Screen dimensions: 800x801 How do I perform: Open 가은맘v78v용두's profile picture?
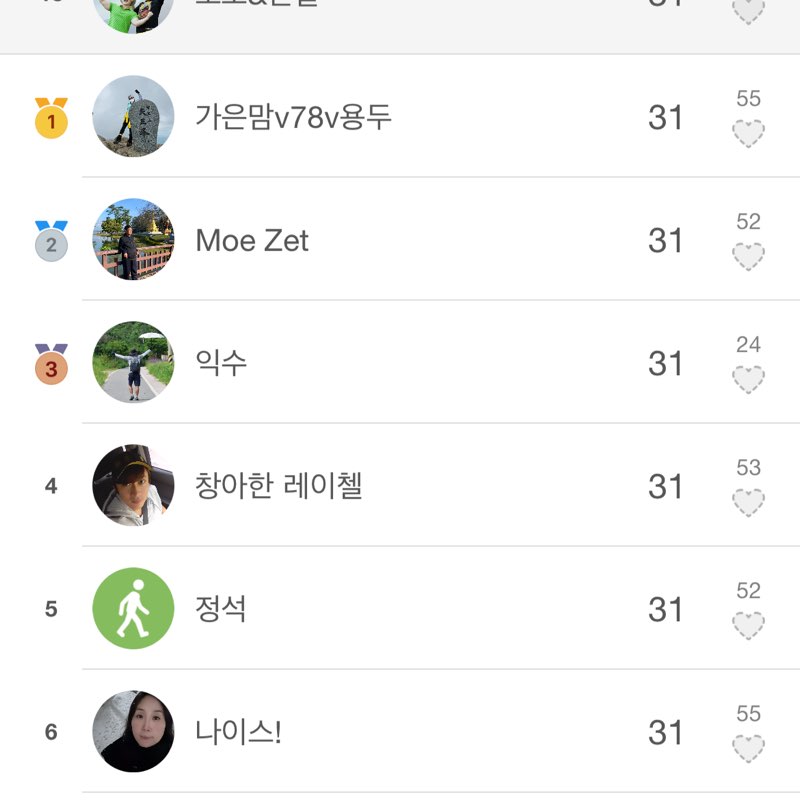click(x=133, y=117)
